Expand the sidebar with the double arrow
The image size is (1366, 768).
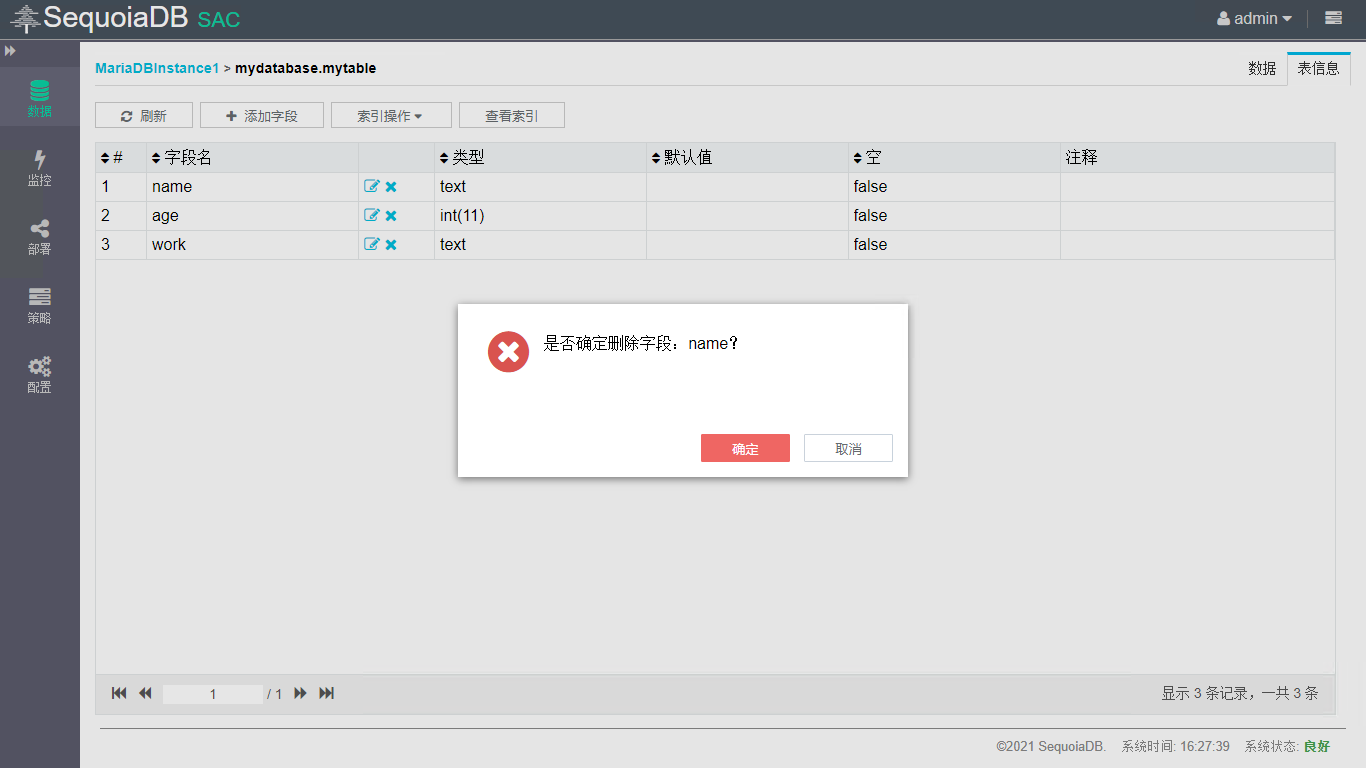(x=10, y=50)
